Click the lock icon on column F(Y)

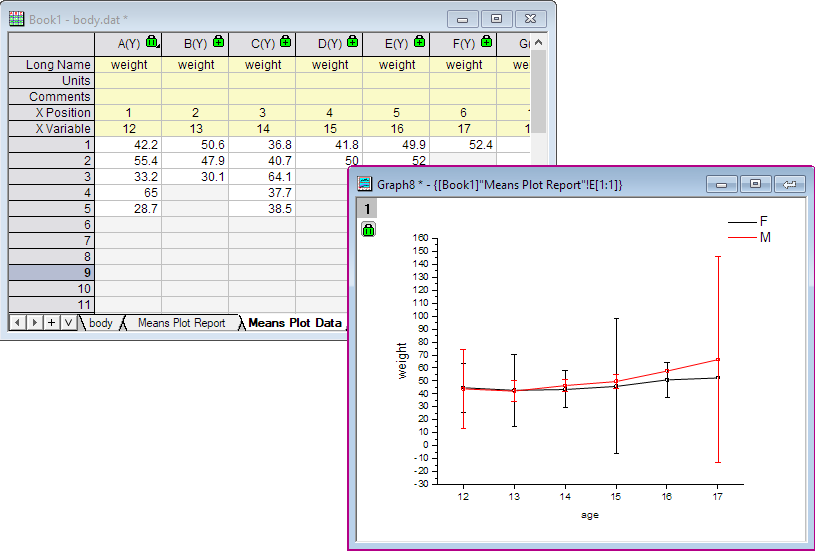click(487, 42)
